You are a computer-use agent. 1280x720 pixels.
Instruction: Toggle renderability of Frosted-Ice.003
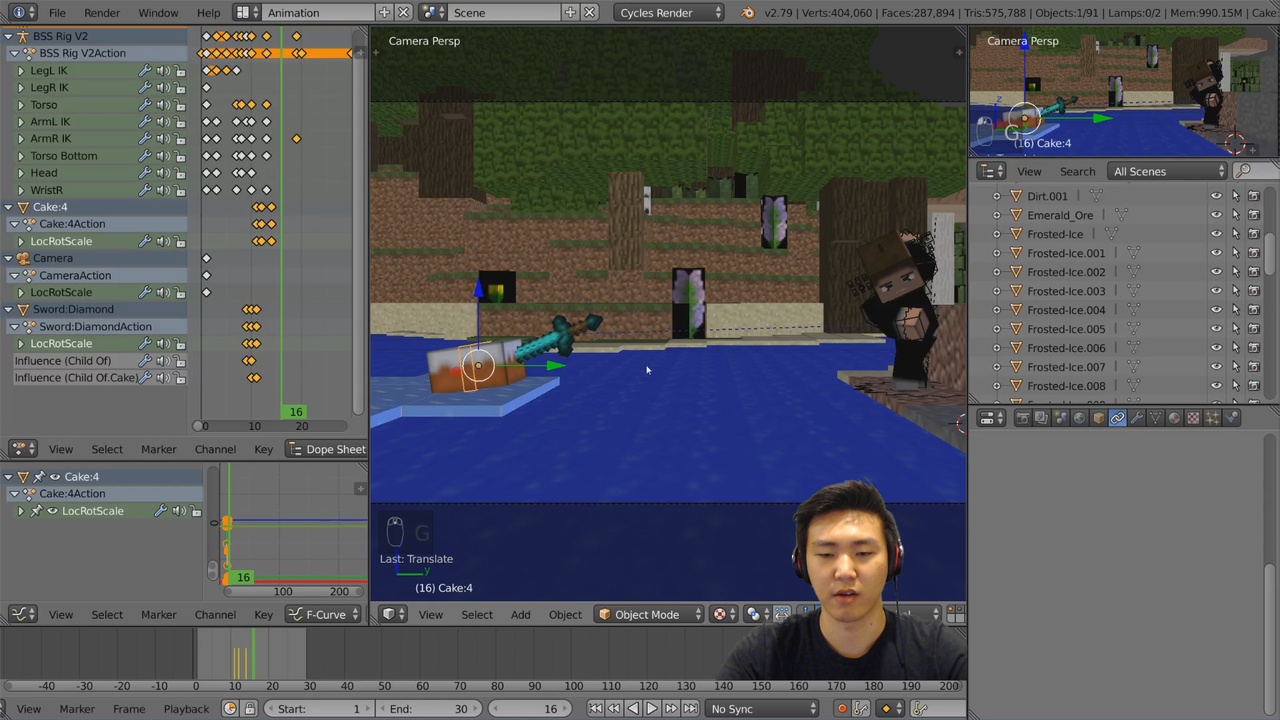point(1254,291)
